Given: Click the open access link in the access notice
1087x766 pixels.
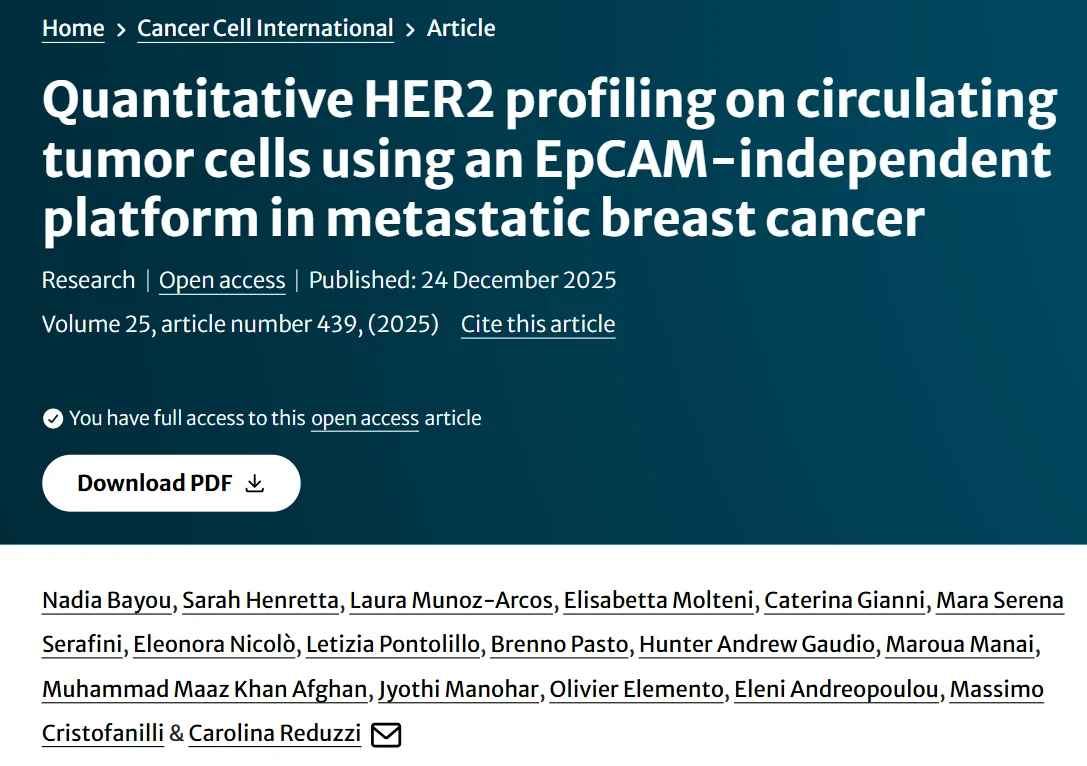Looking at the screenshot, I should 364,418.
